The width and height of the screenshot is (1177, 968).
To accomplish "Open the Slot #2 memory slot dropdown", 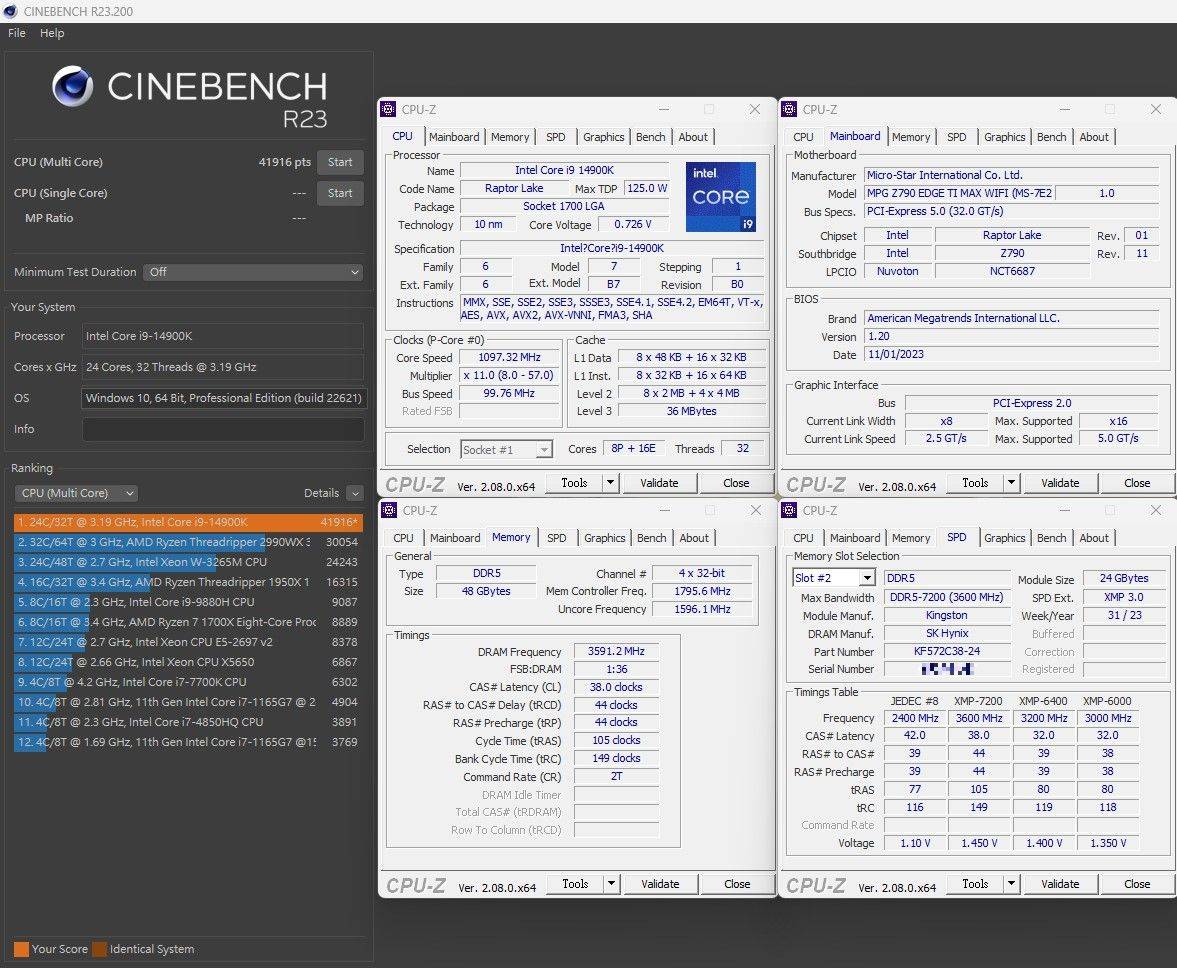I will [x=834, y=578].
